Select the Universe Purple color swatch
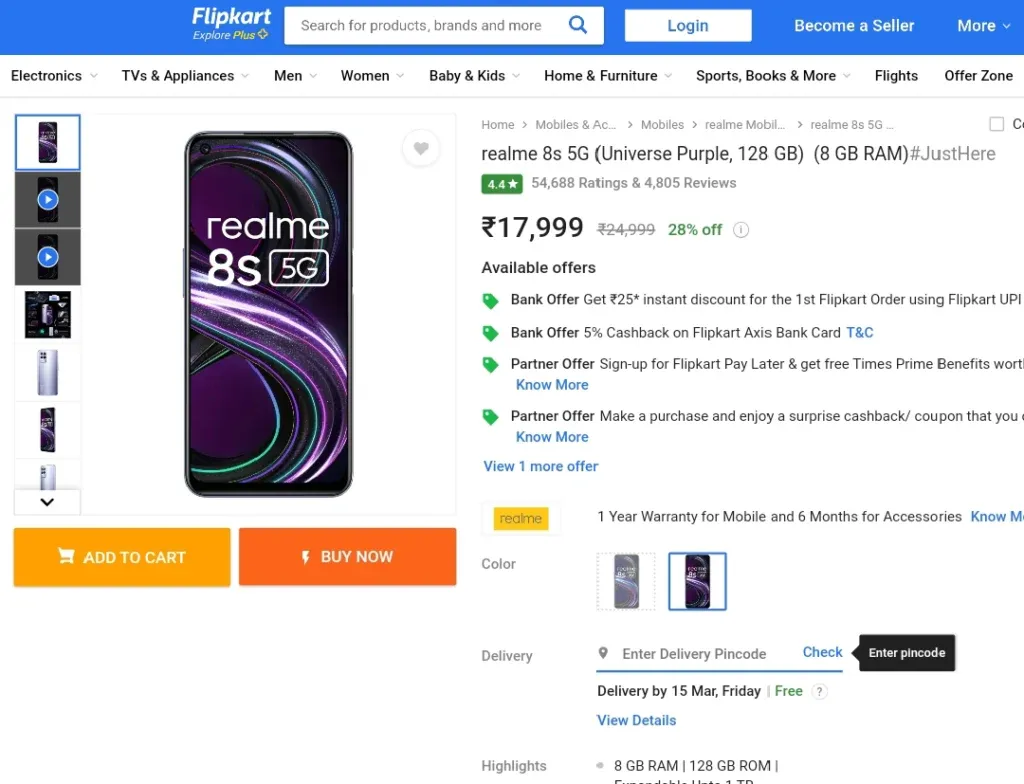This screenshot has width=1024, height=784. (697, 581)
